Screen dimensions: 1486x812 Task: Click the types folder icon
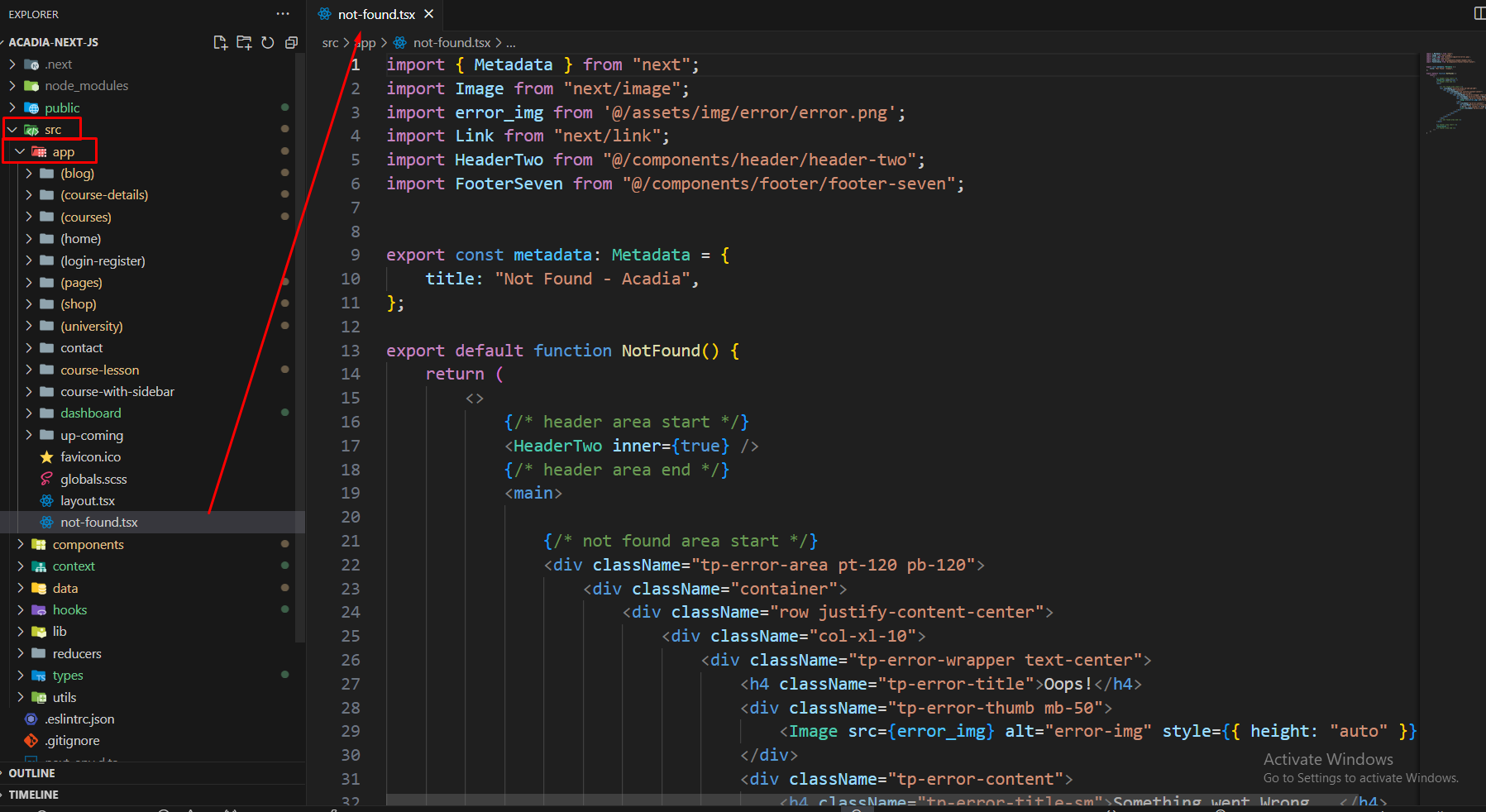(x=39, y=676)
